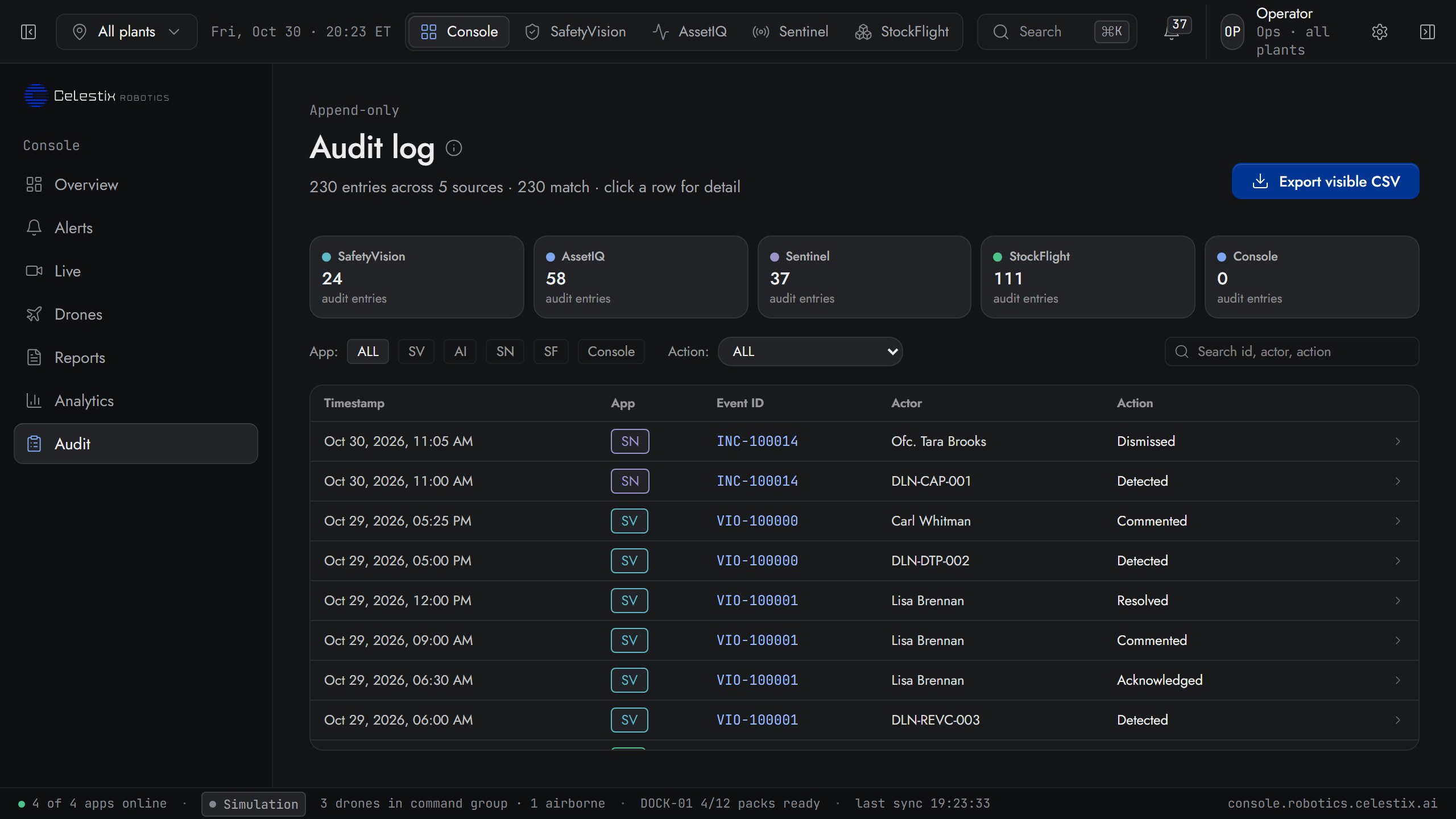The width and height of the screenshot is (1456, 819).
Task: Click the Celestix Robotics logo
Action: pyautogui.click(x=97, y=96)
